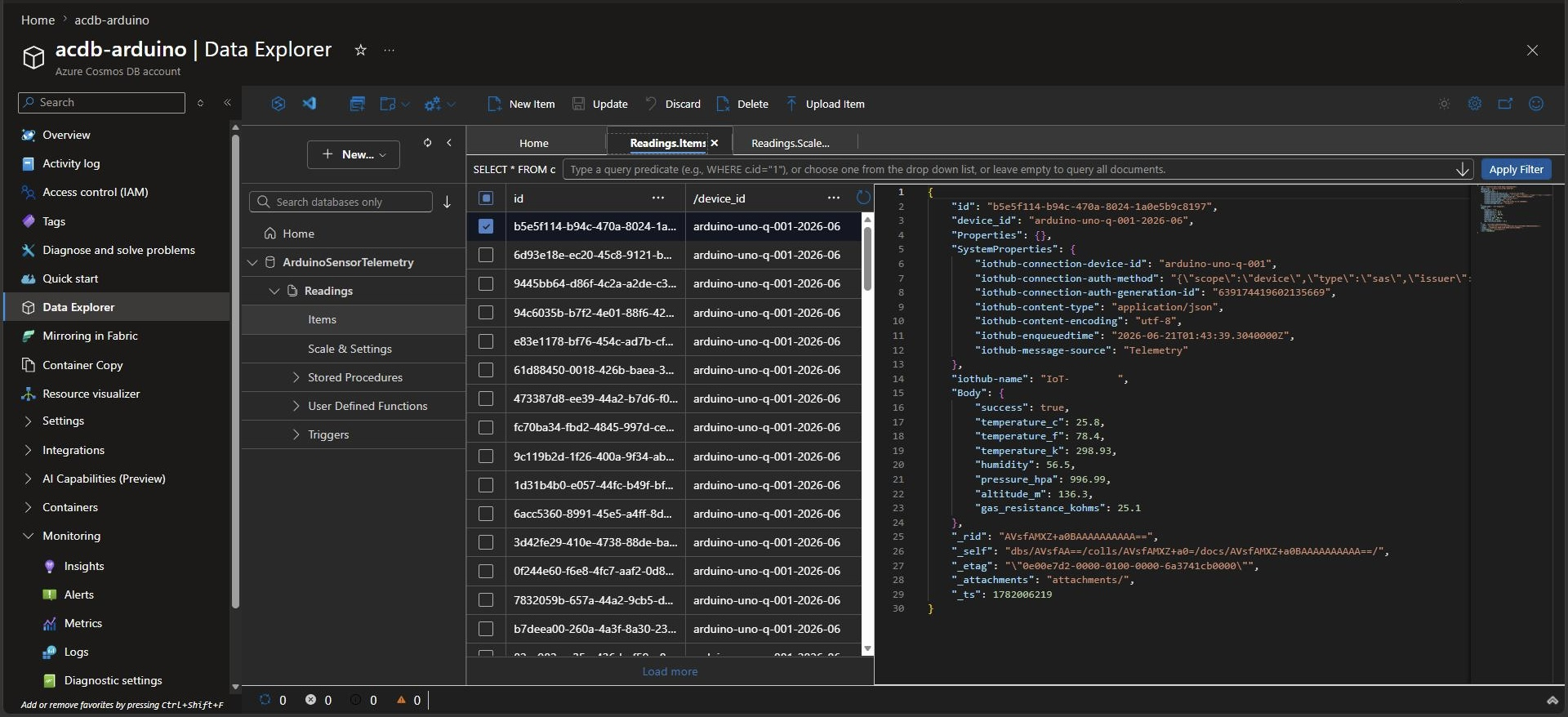Check row 94c6035b-b7f2-4e01-88f6
The height and width of the screenshot is (717, 1568).
click(x=486, y=313)
